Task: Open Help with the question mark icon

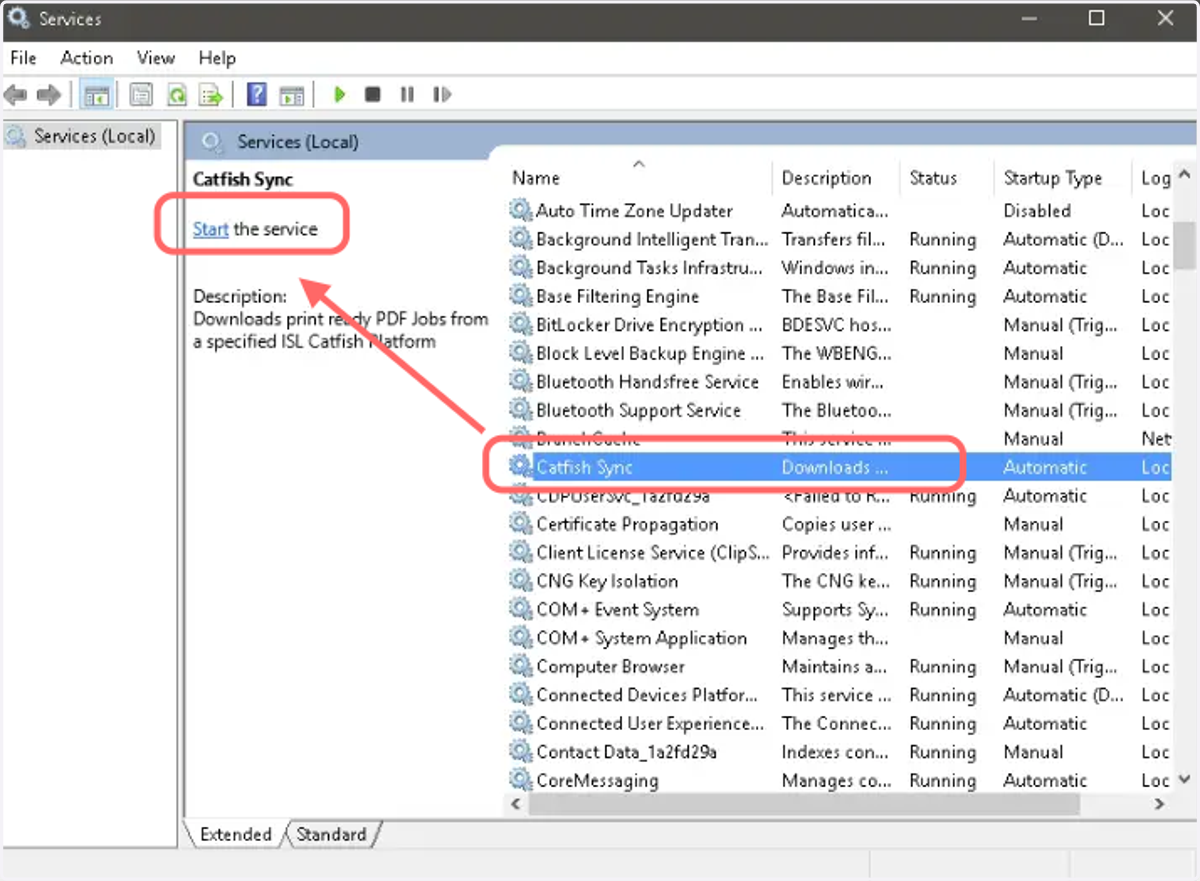Action: pyautogui.click(x=257, y=95)
